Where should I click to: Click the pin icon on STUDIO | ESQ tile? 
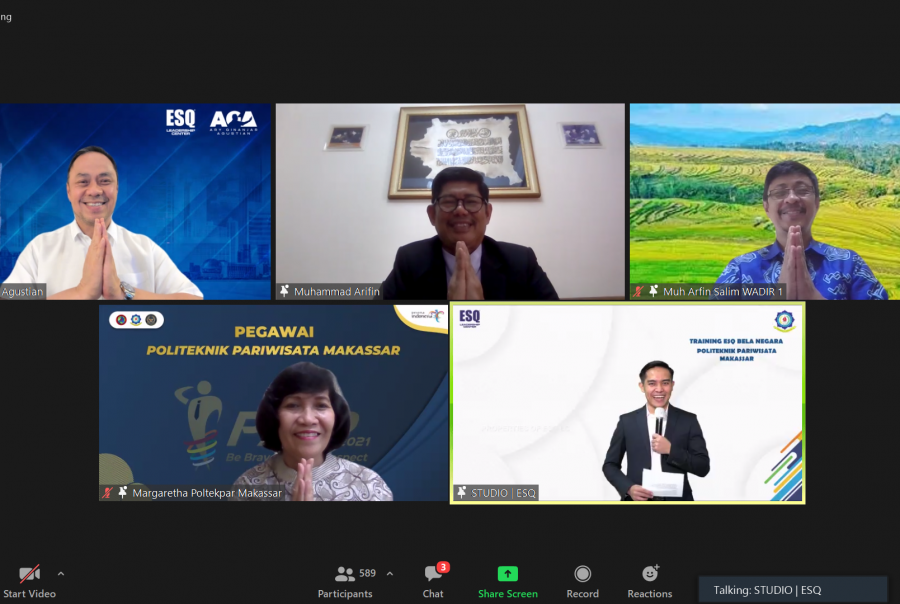(462, 492)
